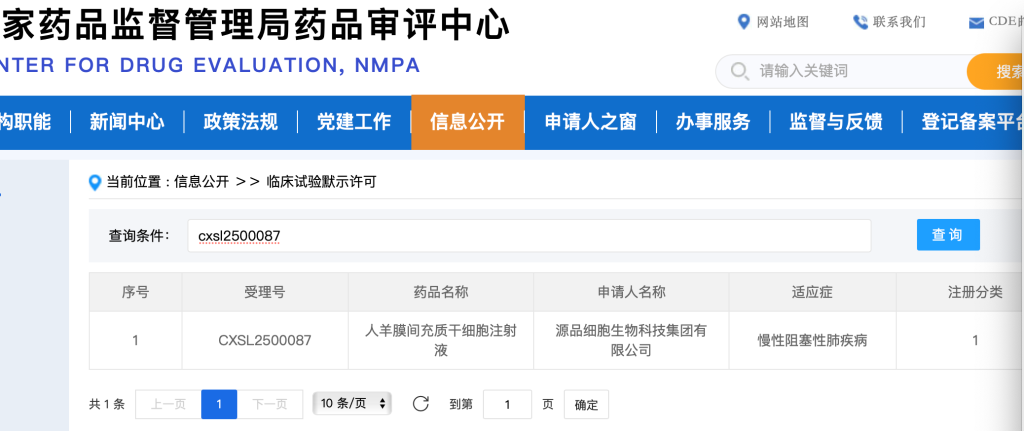
Task: Click the magnifier icon in search box
Action: coord(740,71)
